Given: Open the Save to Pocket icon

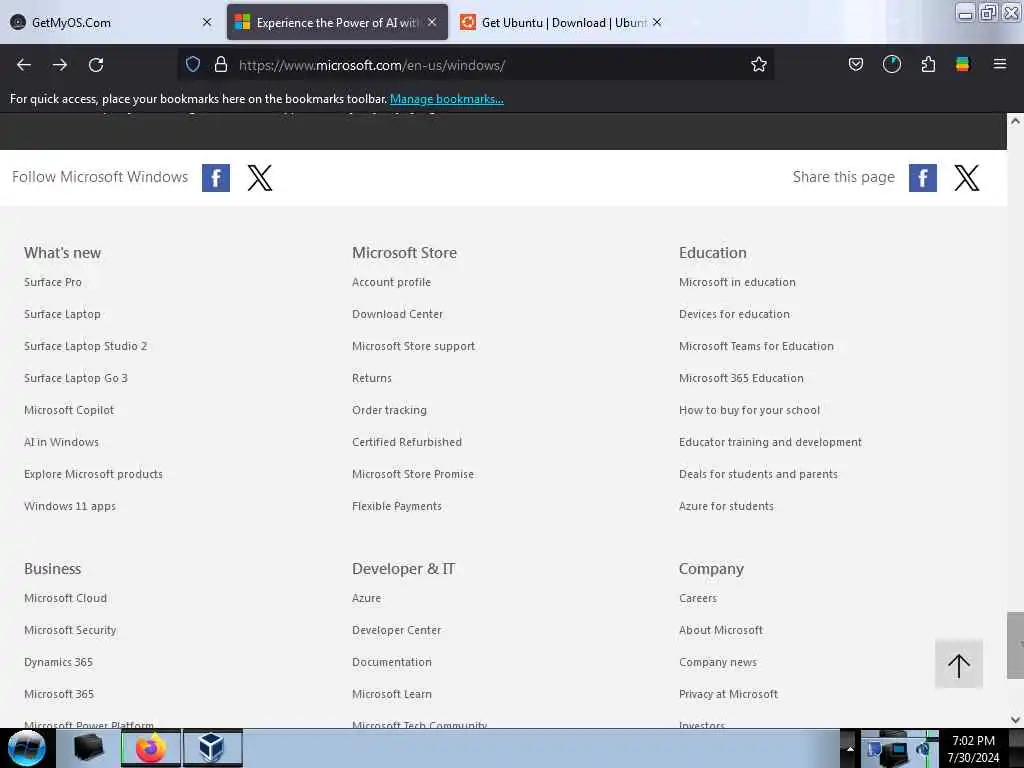Looking at the screenshot, I should pyautogui.click(x=856, y=65).
